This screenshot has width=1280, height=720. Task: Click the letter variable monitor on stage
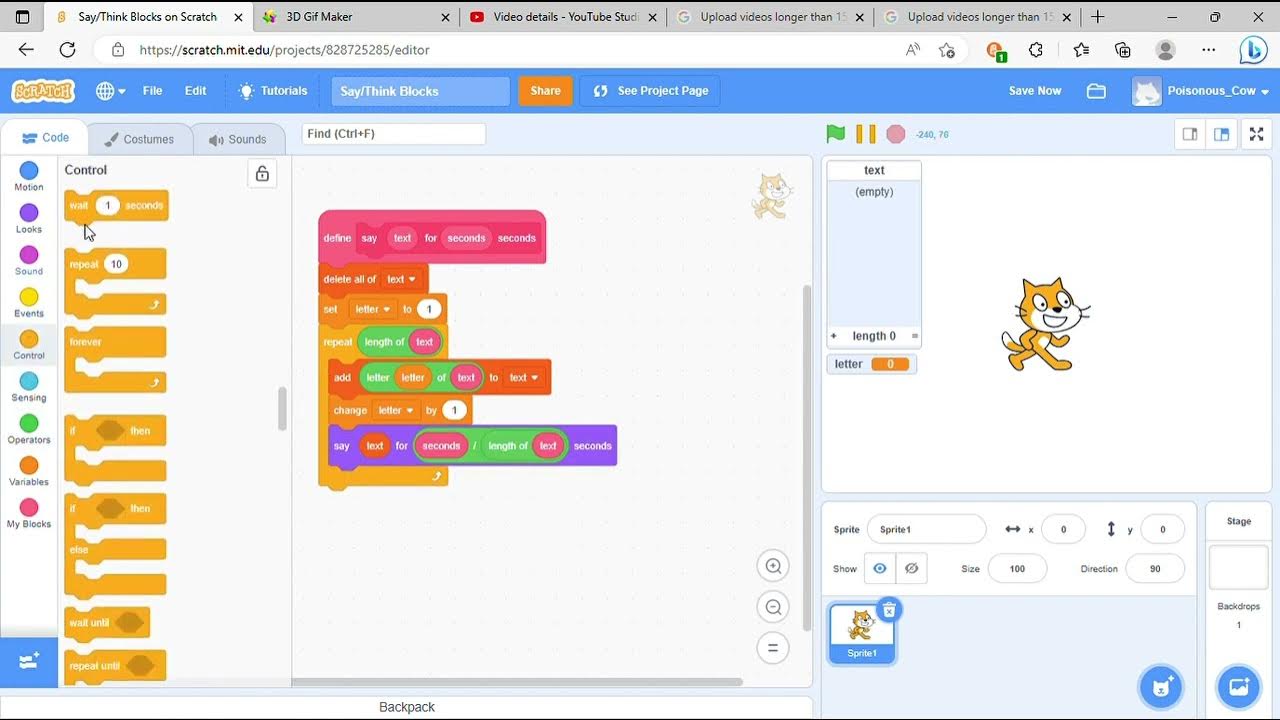point(871,364)
